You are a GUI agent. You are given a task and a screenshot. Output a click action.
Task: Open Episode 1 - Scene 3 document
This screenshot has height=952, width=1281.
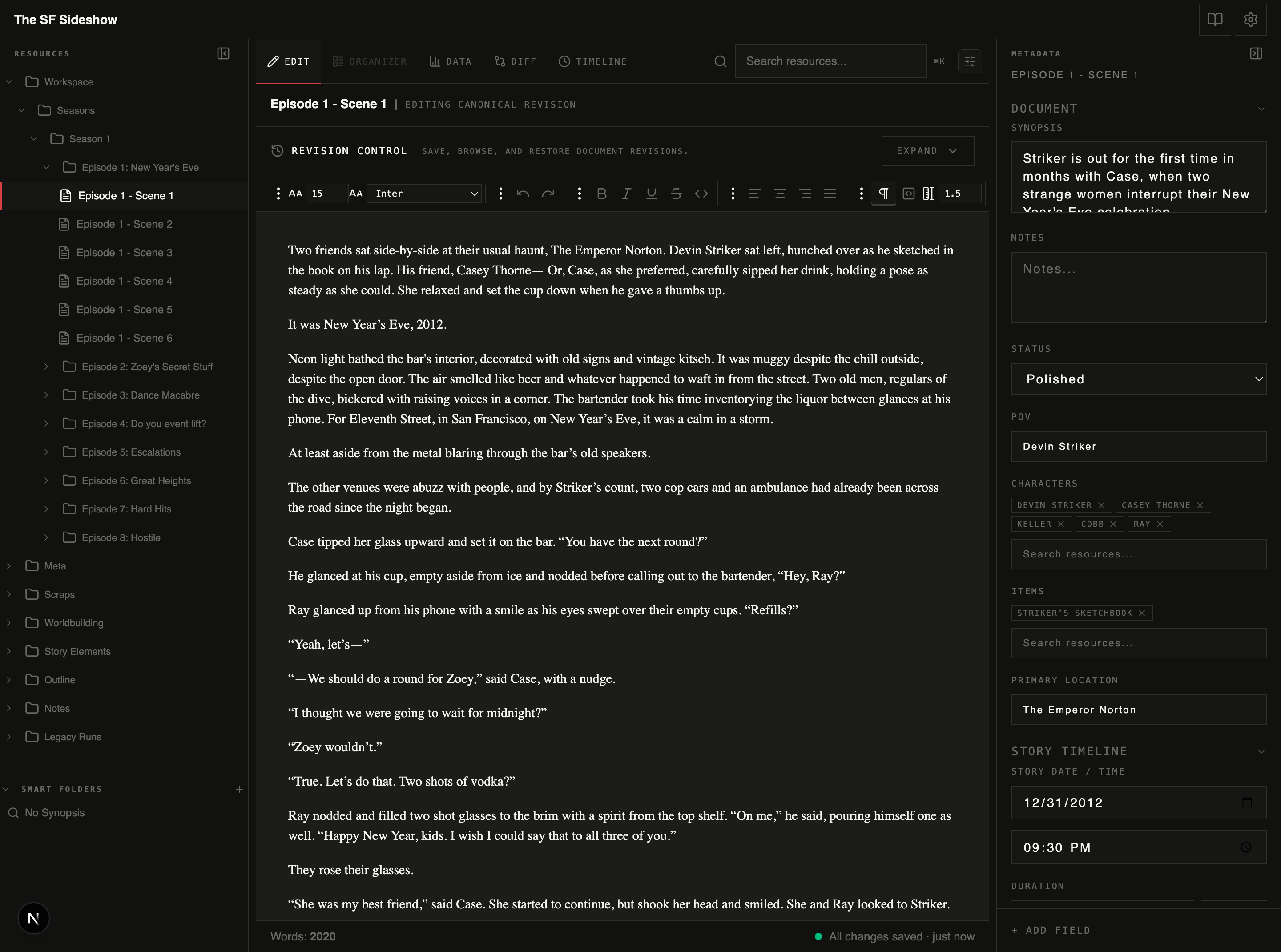[x=124, y=252]
